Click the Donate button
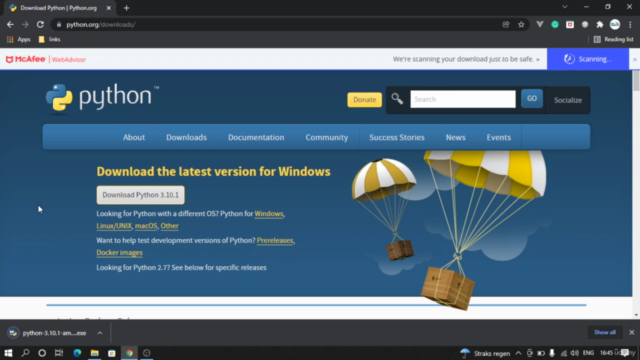 pos(364,100)
